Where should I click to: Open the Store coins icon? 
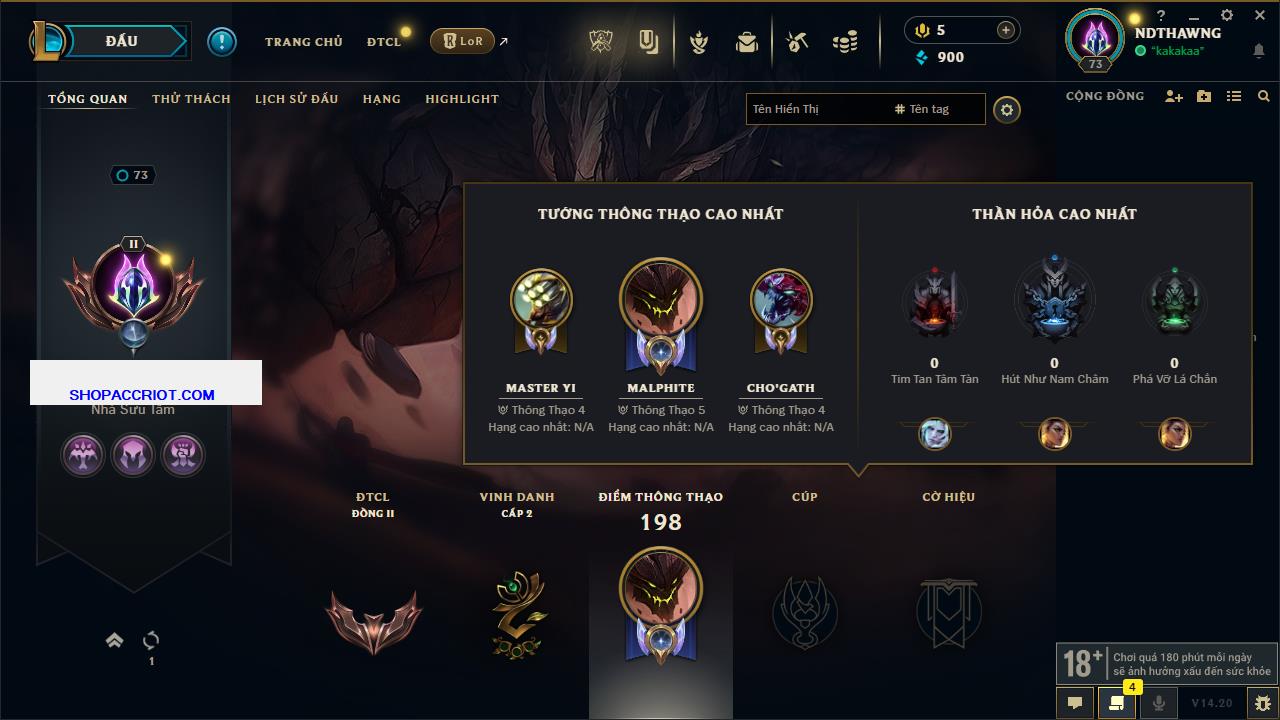pyautogui.click(x=845, y=42)
